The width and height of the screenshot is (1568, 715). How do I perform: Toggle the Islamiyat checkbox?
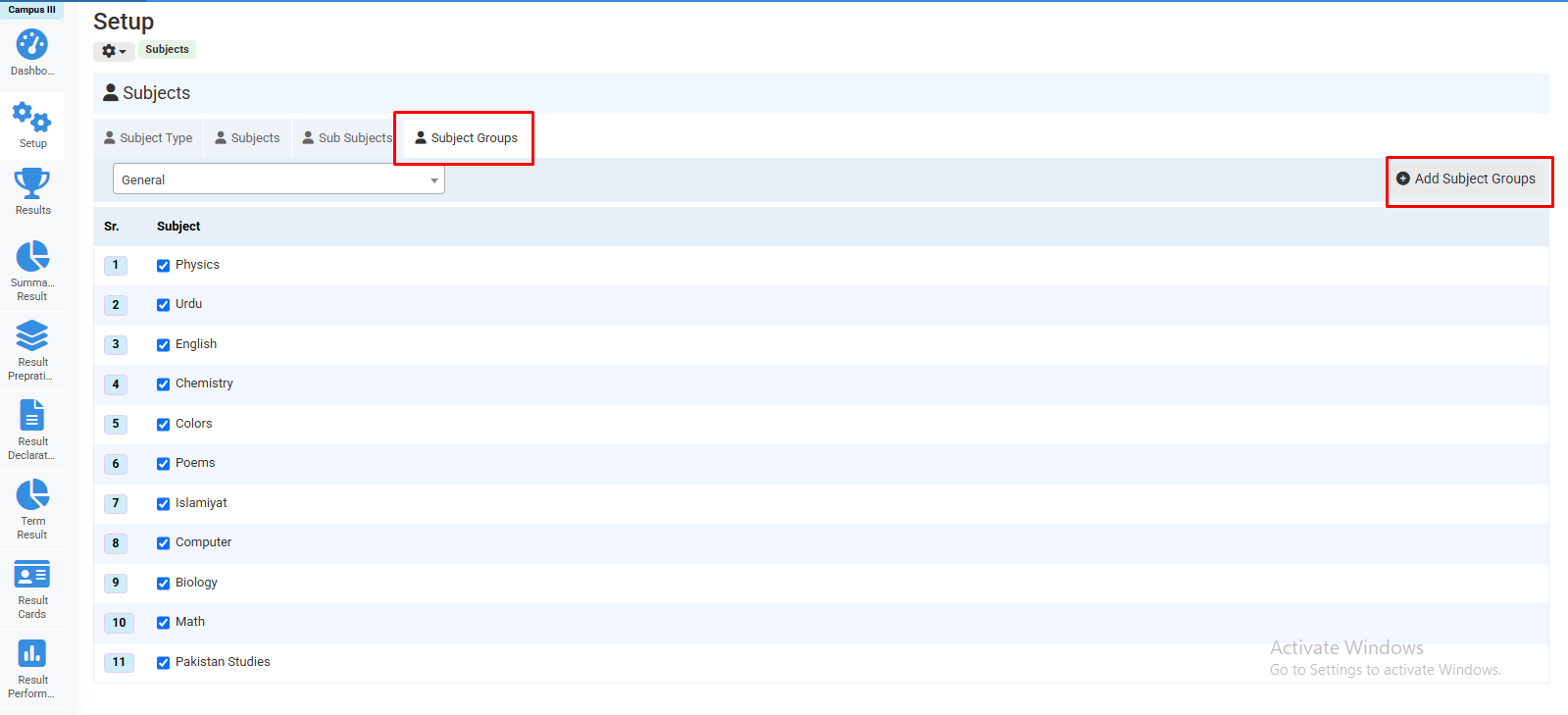(164, 504)
